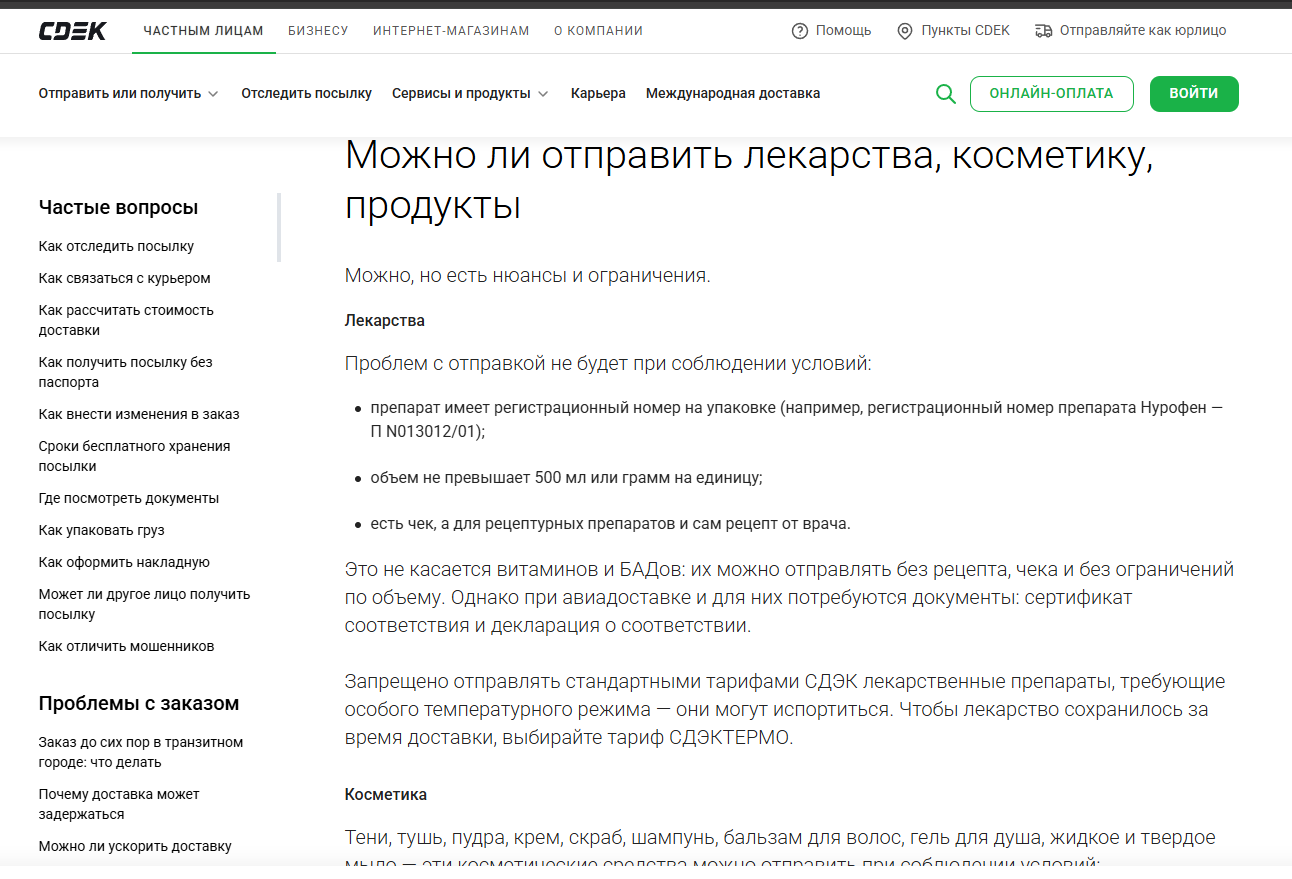Click the delivery truck icon
This screenshot has height=879, width=1292.
(x=1044, y=31)
